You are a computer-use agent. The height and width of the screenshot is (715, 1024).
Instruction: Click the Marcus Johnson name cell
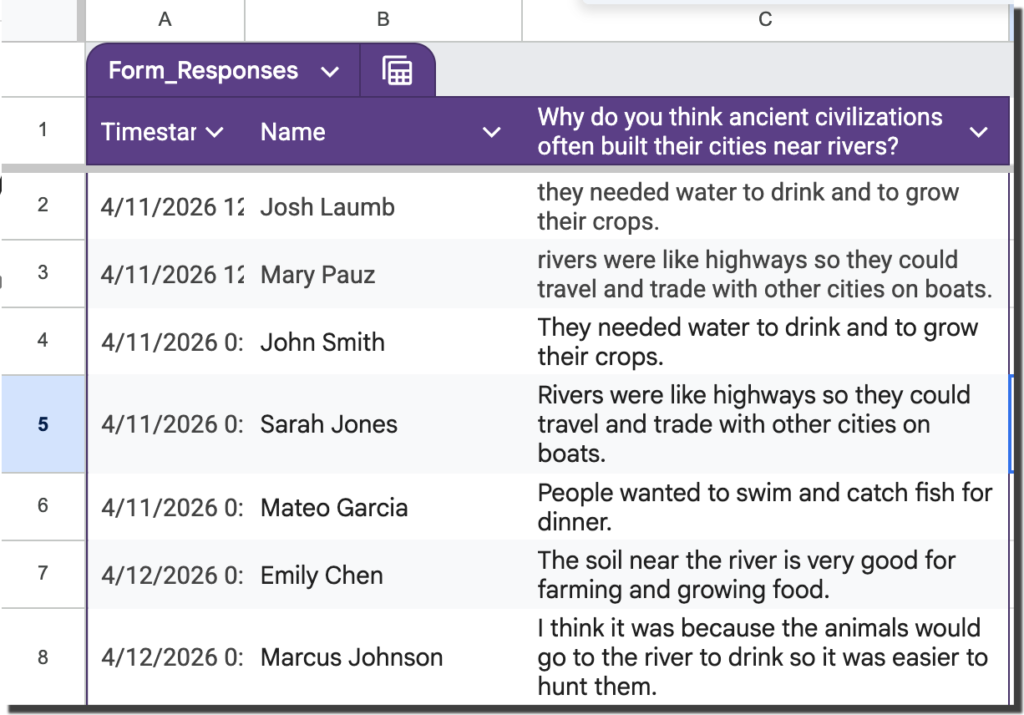[351, 657]
